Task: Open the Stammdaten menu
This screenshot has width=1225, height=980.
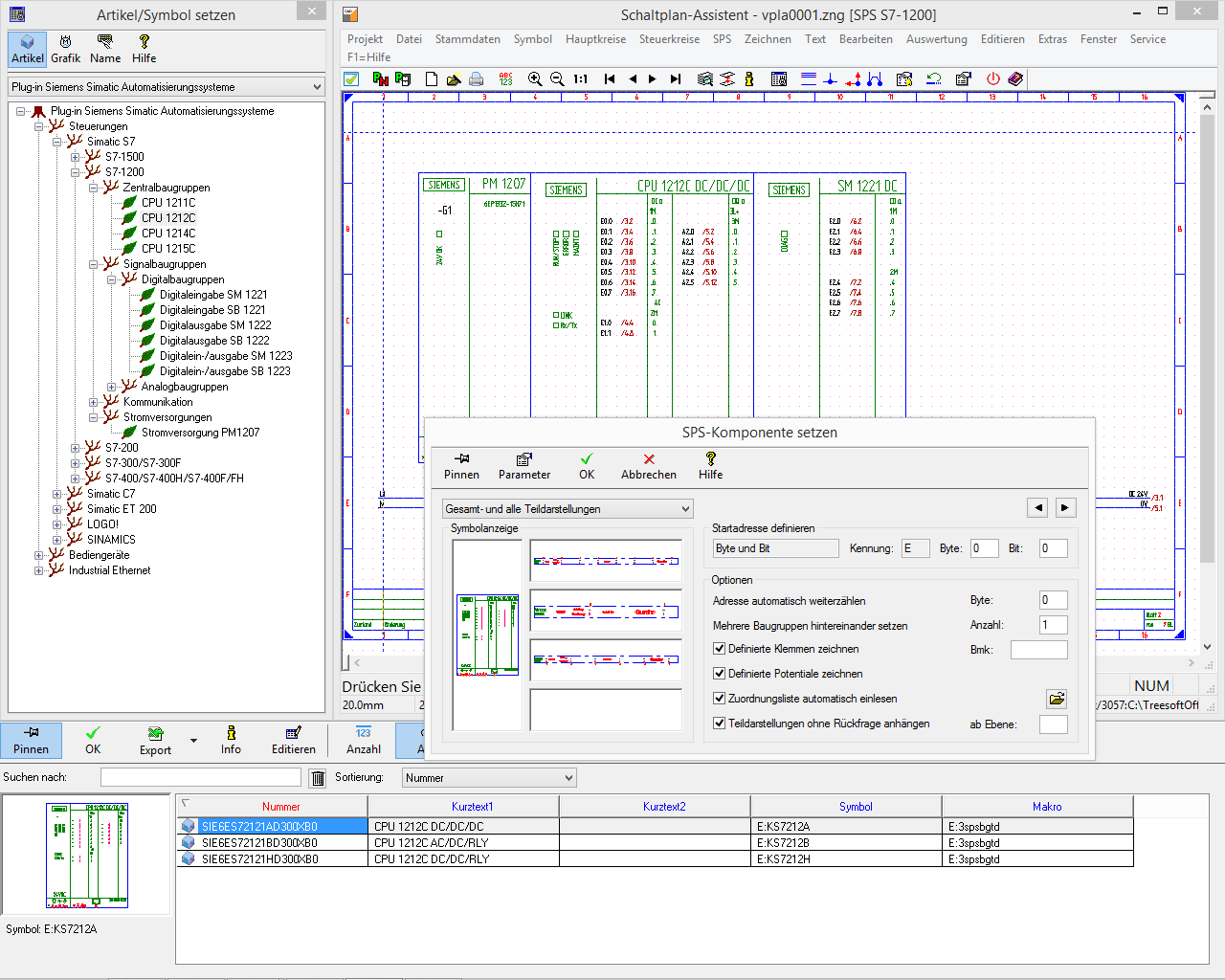Action: pos(467,39)
